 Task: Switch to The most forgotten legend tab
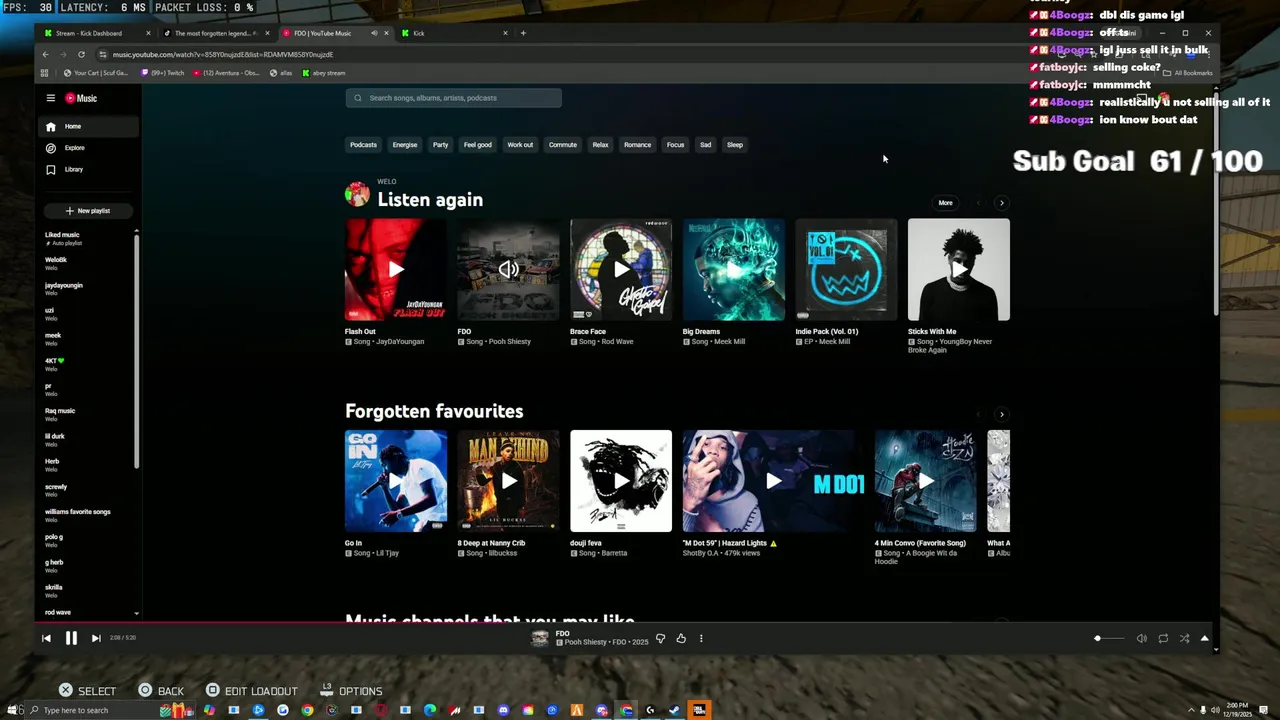[x=214, y=33]
